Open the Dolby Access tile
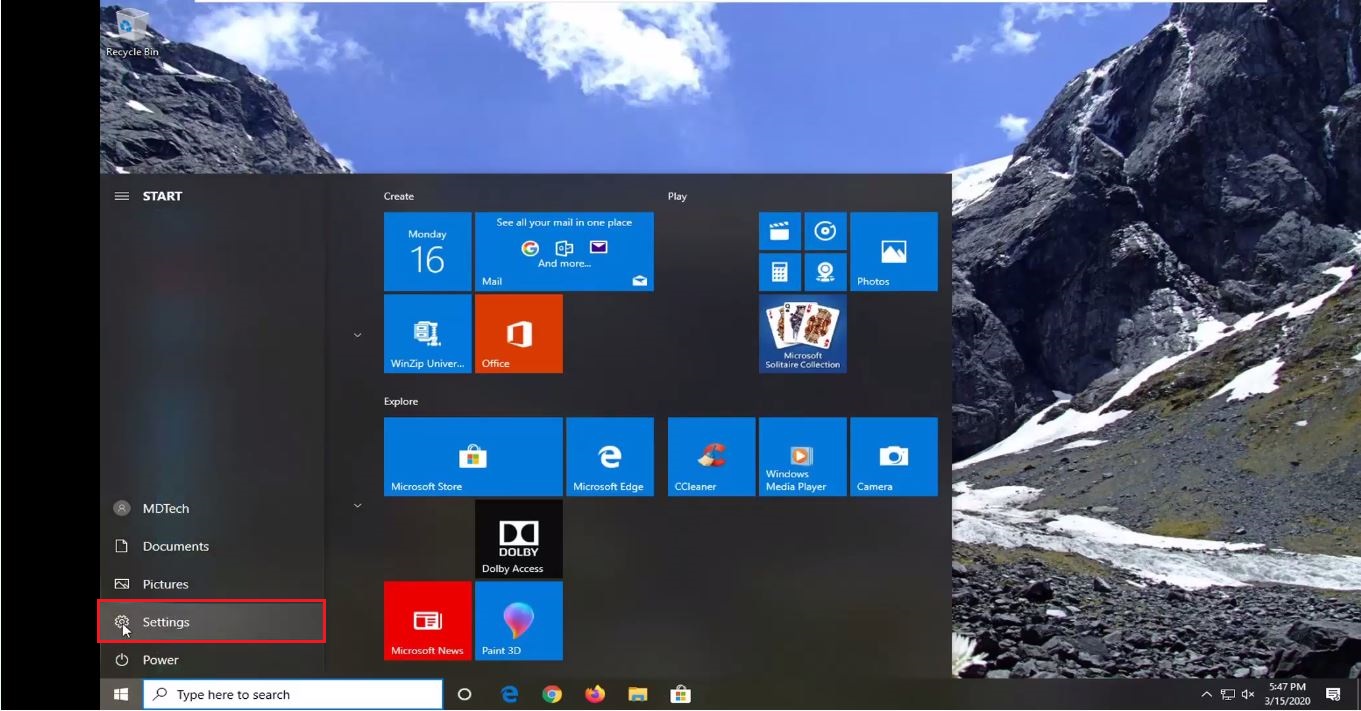Viewport: 1361px width, 711px height. pos(518,539)
